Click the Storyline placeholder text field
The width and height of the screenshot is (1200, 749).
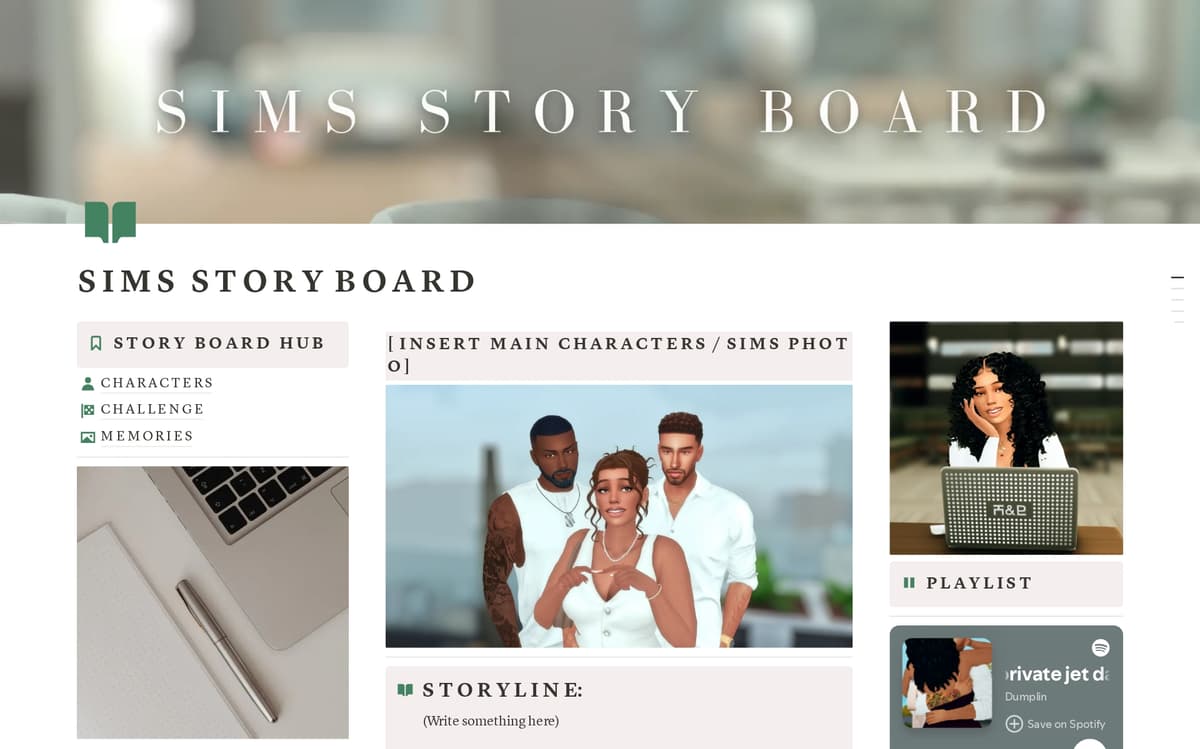click(x=491, y=721)
